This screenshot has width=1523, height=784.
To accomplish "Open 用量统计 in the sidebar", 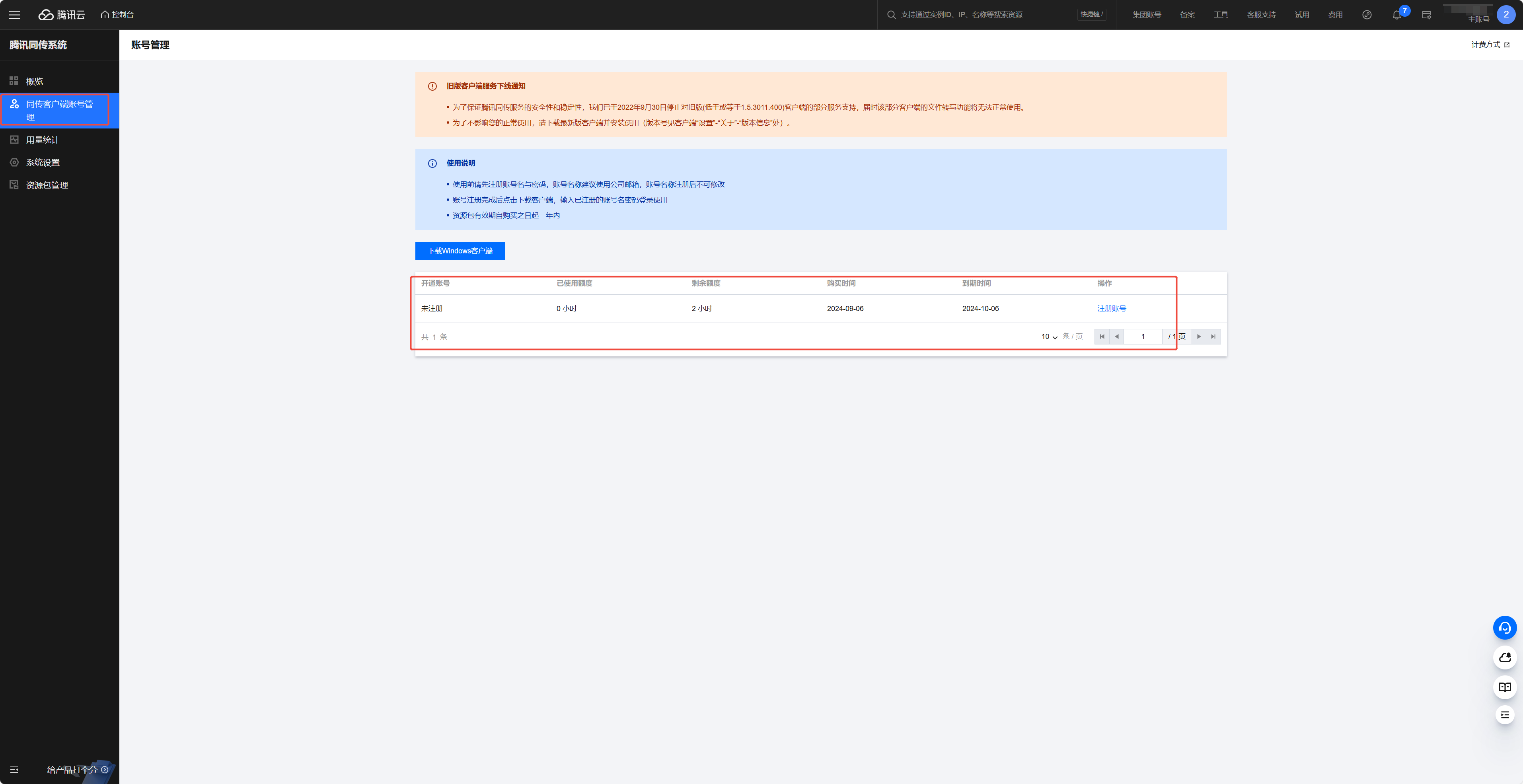I will point(43,140).
